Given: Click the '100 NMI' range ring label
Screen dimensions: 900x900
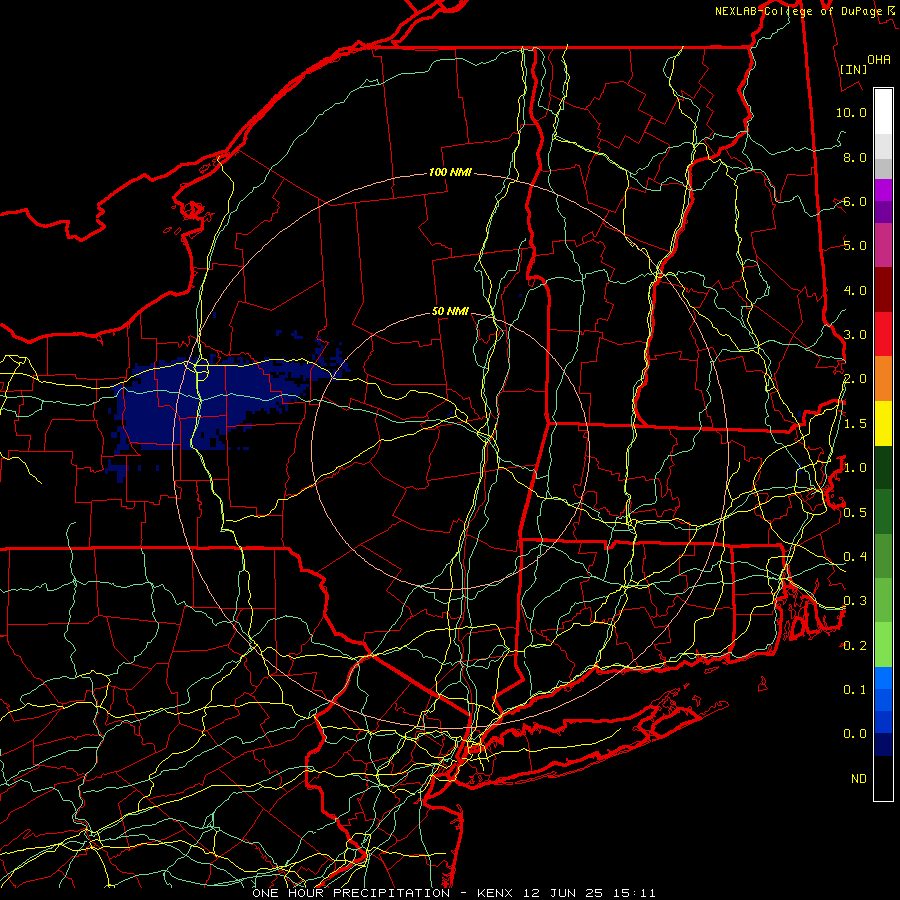Looking at the screenshot, I should [x=450, y=172].
